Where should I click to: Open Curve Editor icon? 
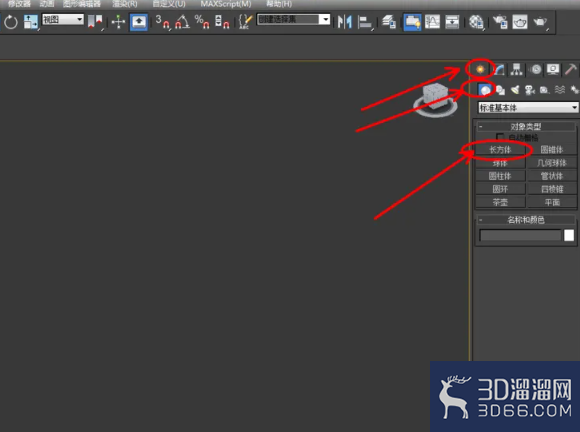tap(432, 22)
